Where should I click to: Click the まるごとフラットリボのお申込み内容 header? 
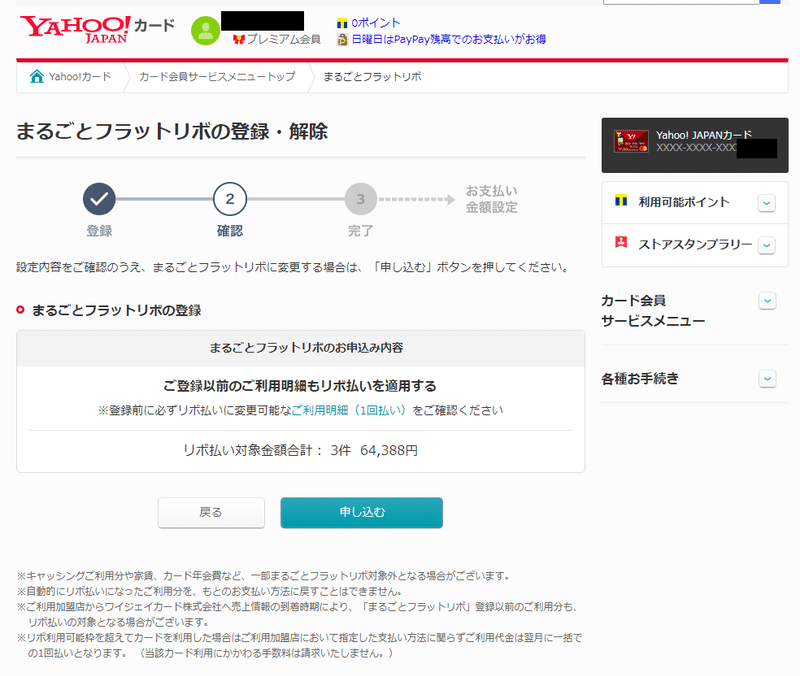point(306,348)
